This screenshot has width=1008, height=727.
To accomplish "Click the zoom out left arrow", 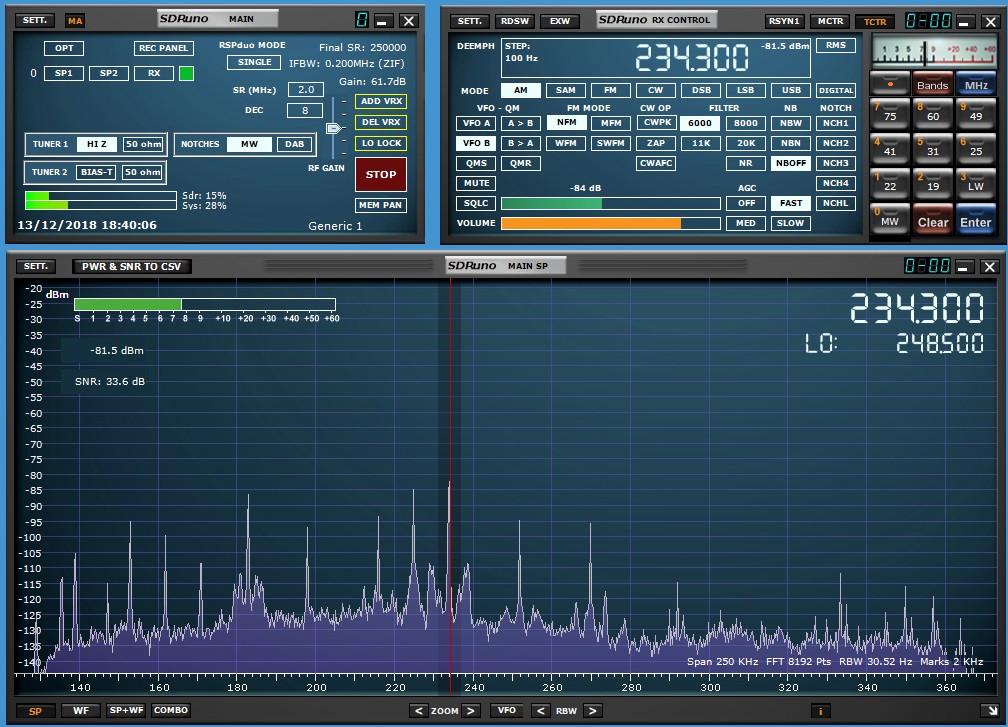I will click(x=418, y=710).
